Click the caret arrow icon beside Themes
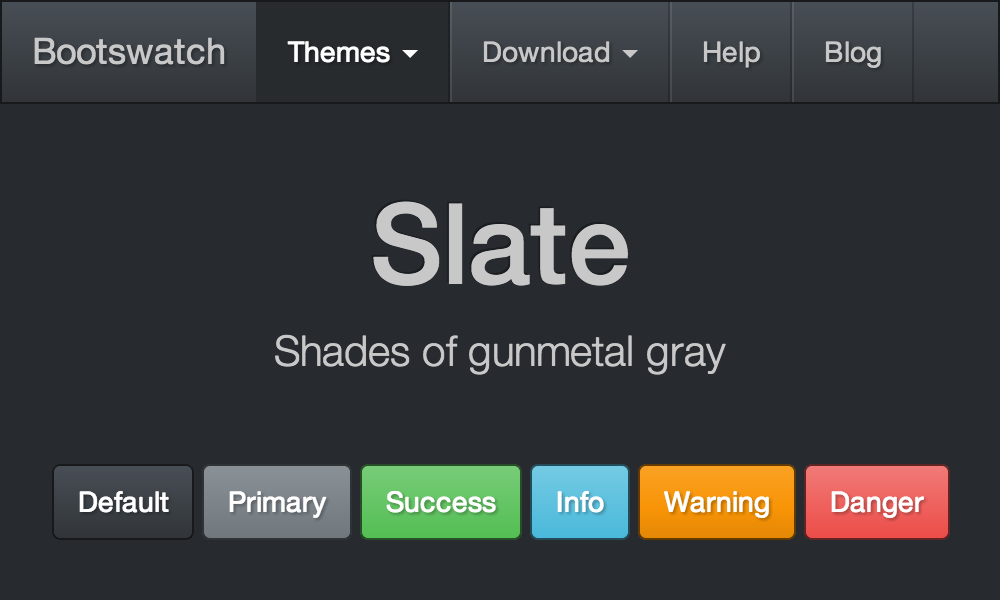1000x600 pixels. (x=412, y=55)
